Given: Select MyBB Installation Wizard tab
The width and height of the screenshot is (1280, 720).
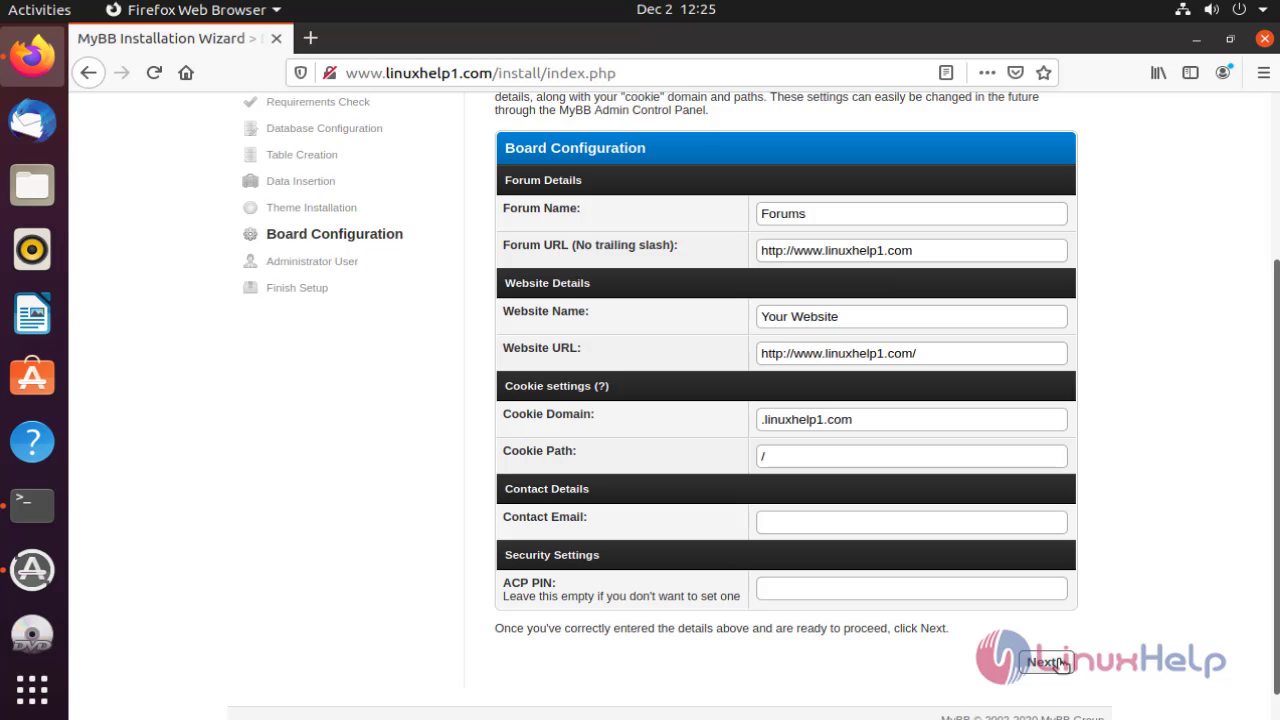Looking at the screenshot, I should (180, 39).
